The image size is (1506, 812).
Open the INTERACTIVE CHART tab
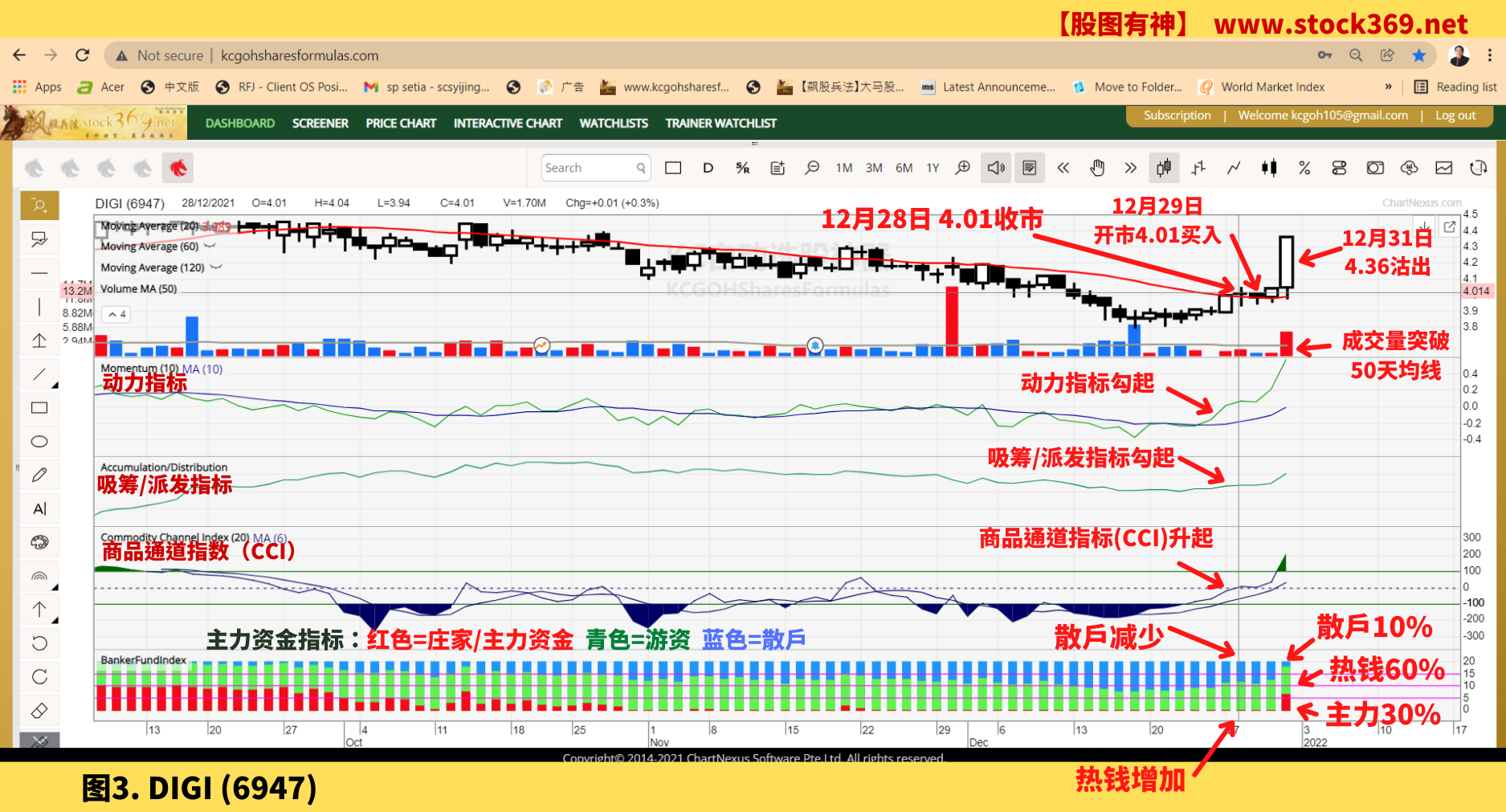coord(508,123)
